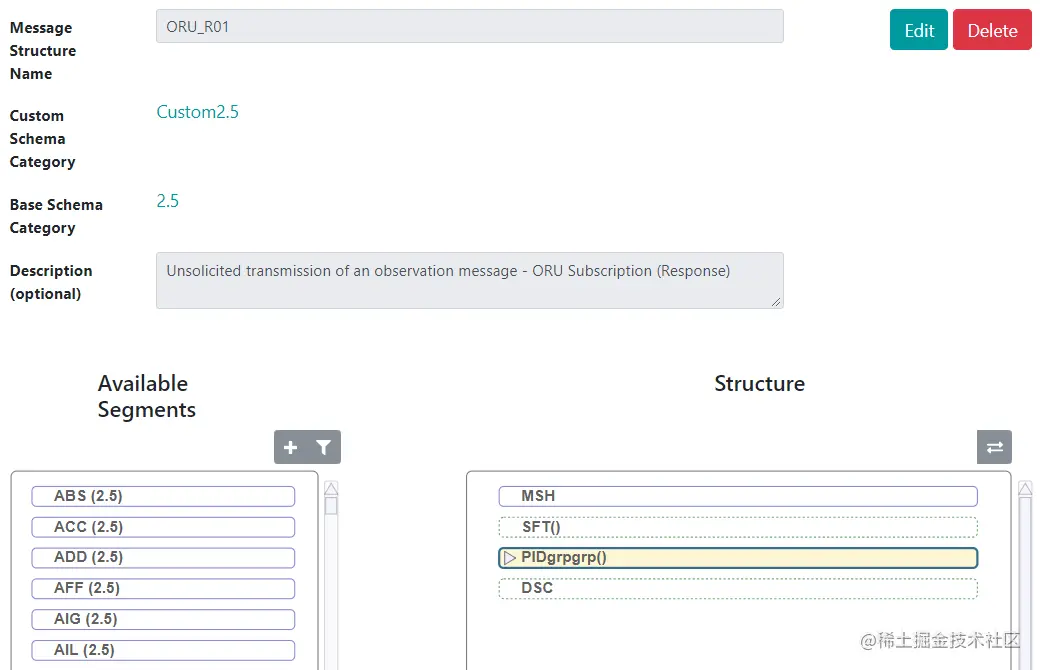1040x670 pixels.
Task: Click into the Description text area
Action: coord(469,280)
